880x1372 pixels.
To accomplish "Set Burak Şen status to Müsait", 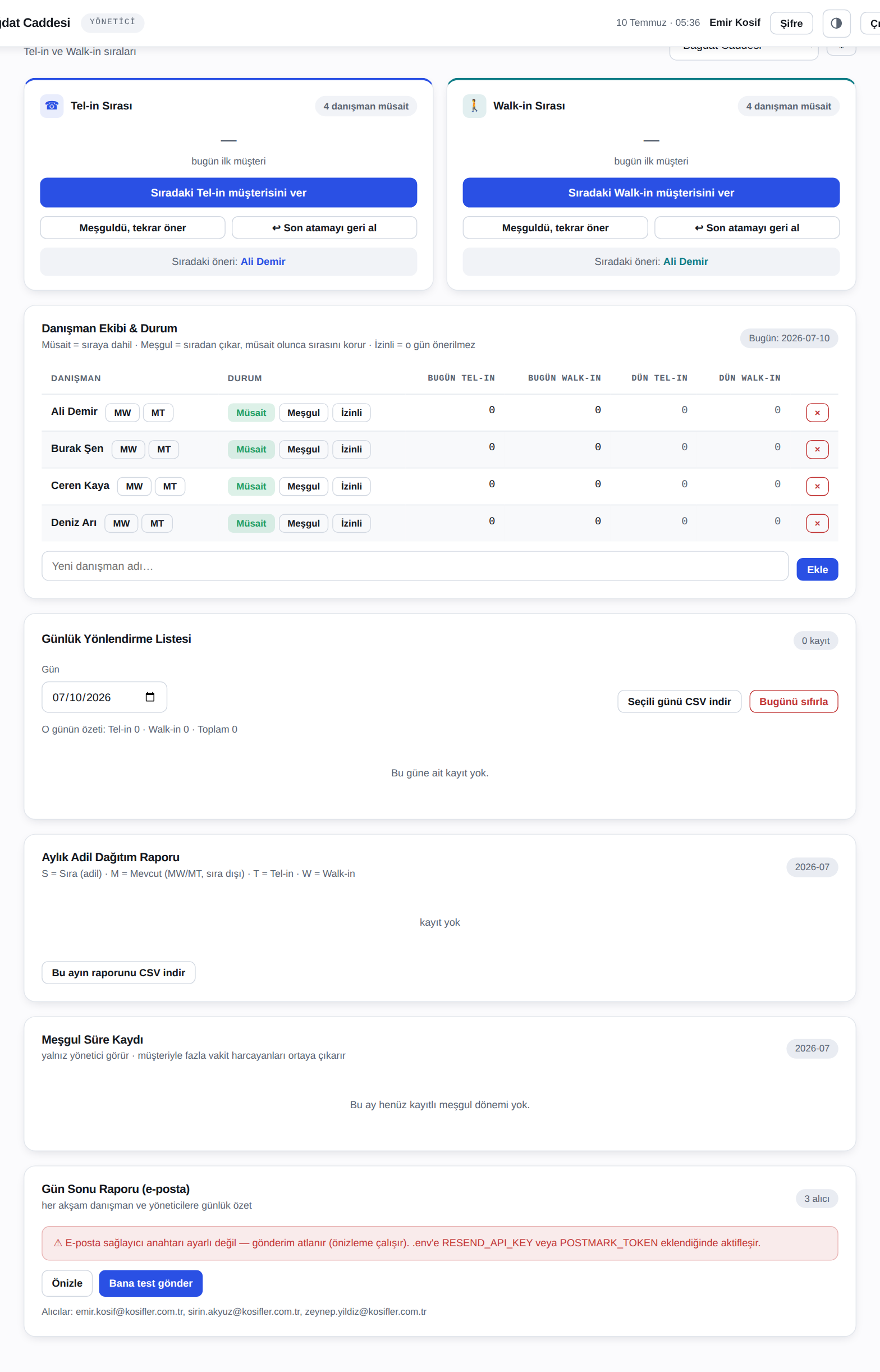I will click(251, 449).
